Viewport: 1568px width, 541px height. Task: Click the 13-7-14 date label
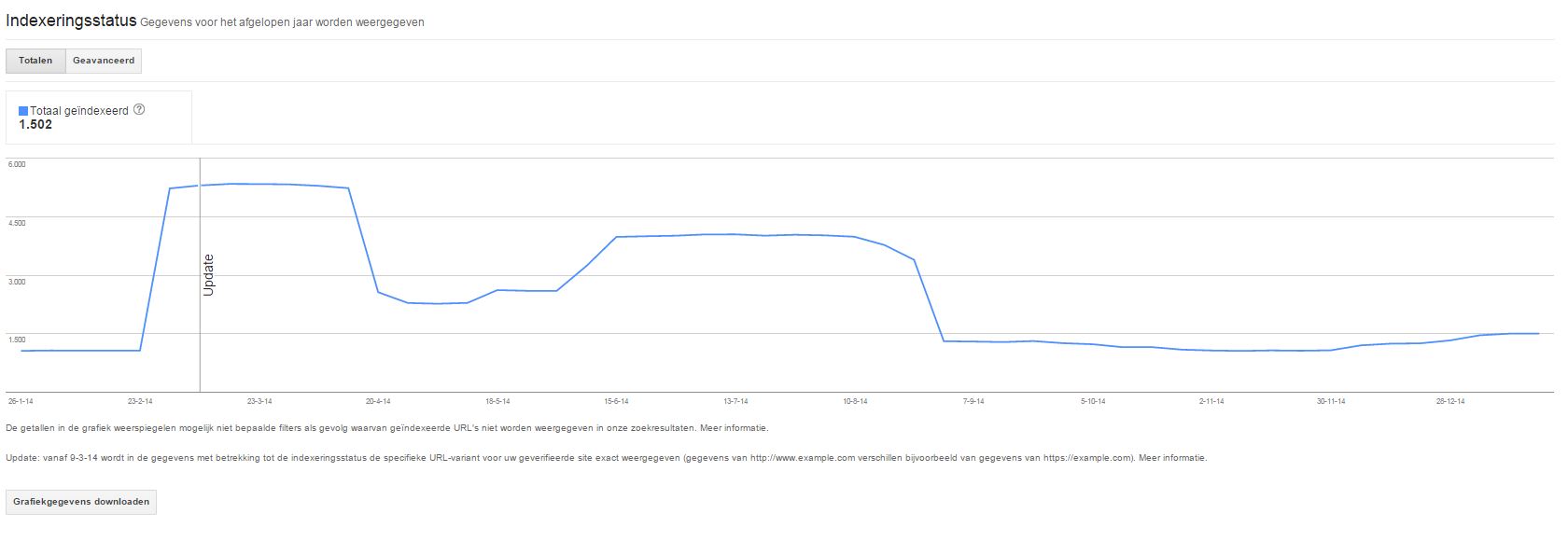735,401
